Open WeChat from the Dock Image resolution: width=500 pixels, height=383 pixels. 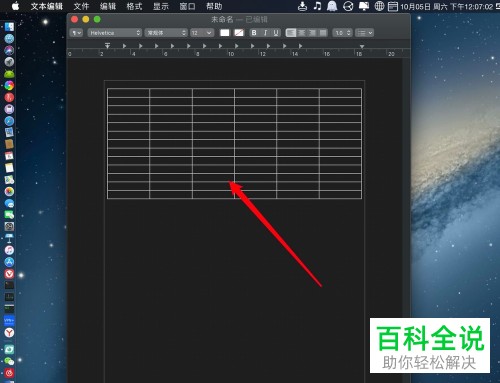[x=9, y=361]
